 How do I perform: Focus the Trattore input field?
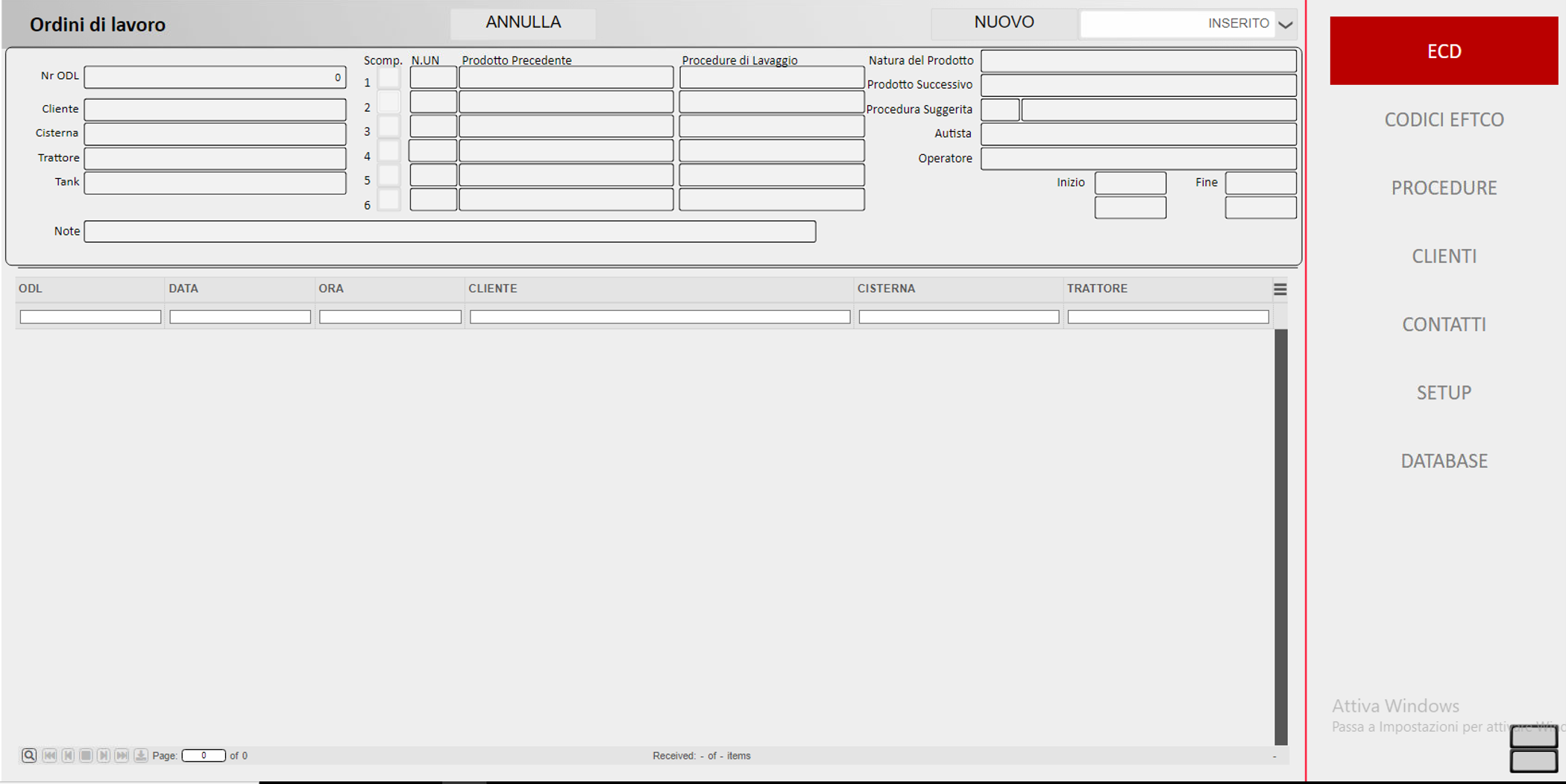click(x=215, y=158)
